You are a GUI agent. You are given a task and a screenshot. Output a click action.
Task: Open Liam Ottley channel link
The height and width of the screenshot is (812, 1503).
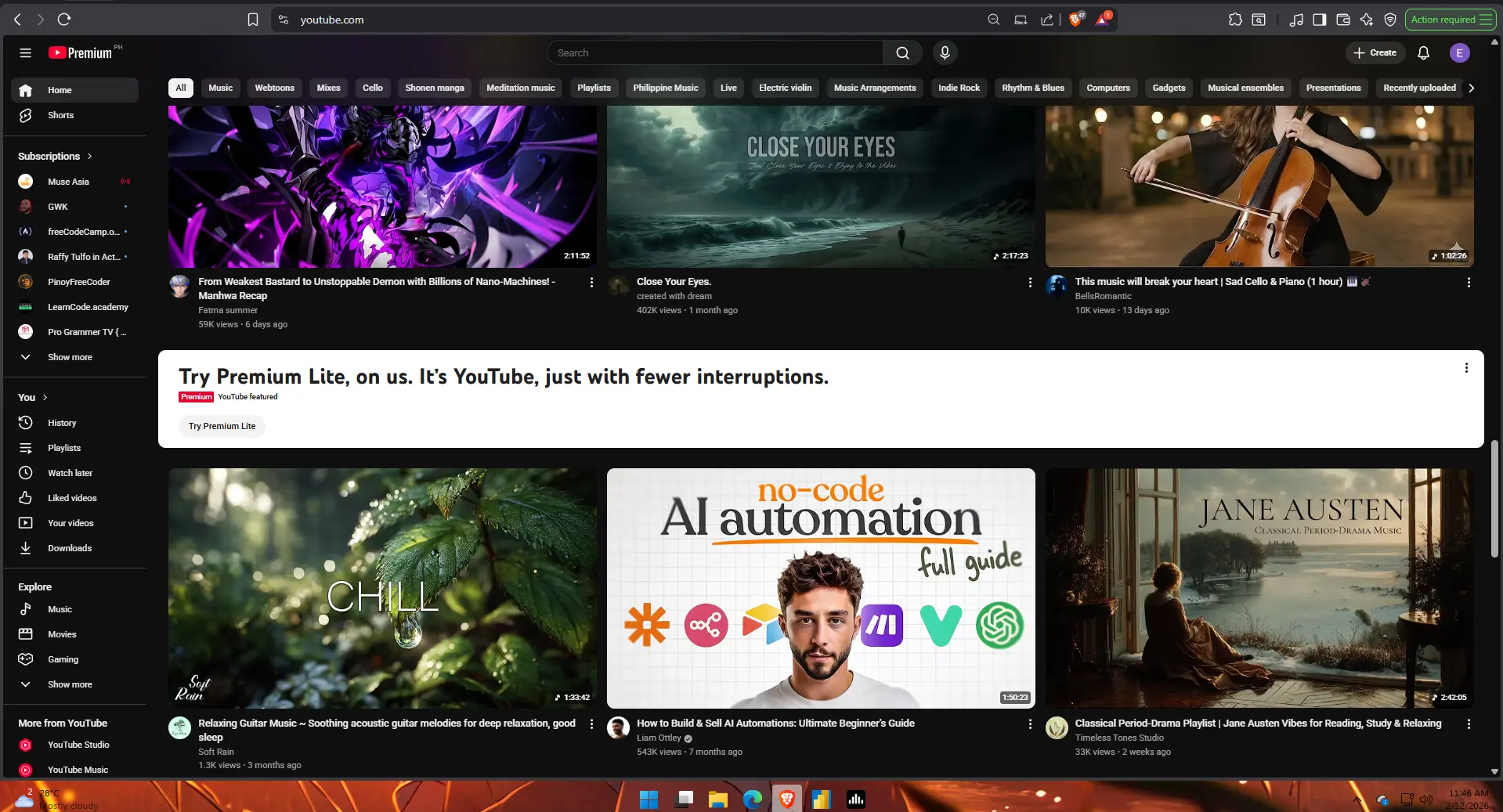tap(659, 738)
